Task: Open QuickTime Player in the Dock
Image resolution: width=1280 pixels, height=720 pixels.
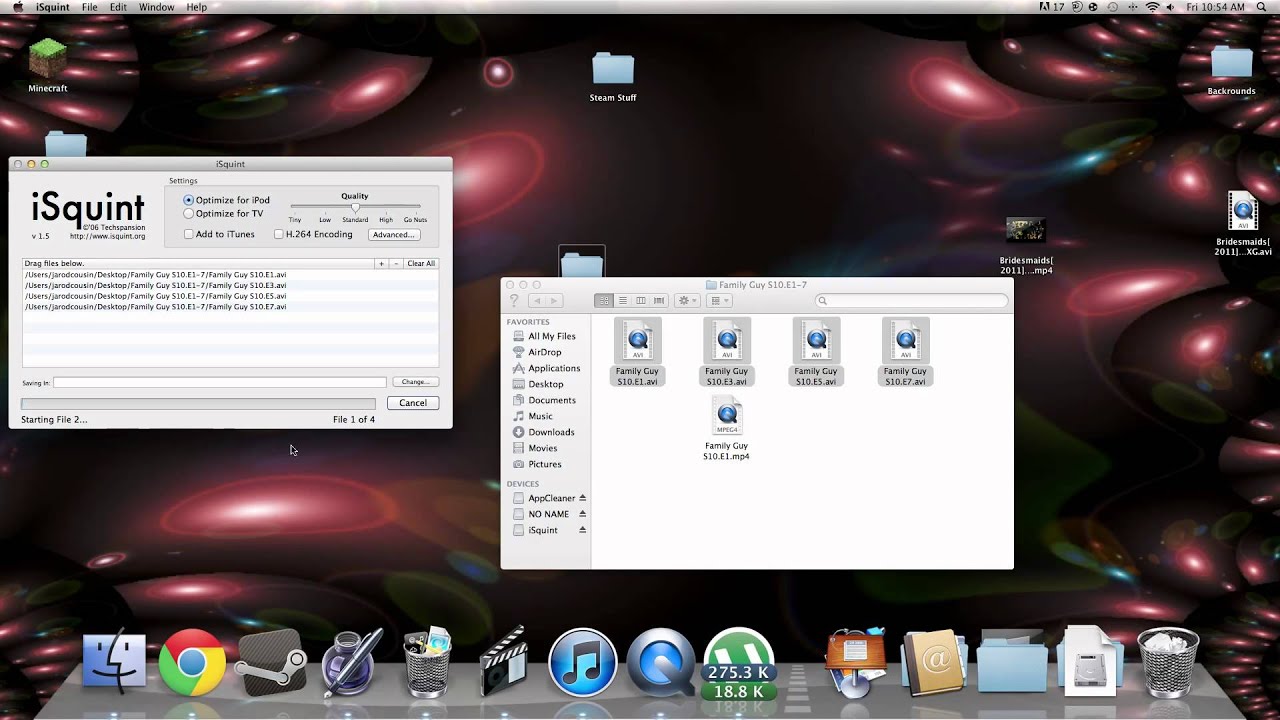Action: (x=661, y=662)
